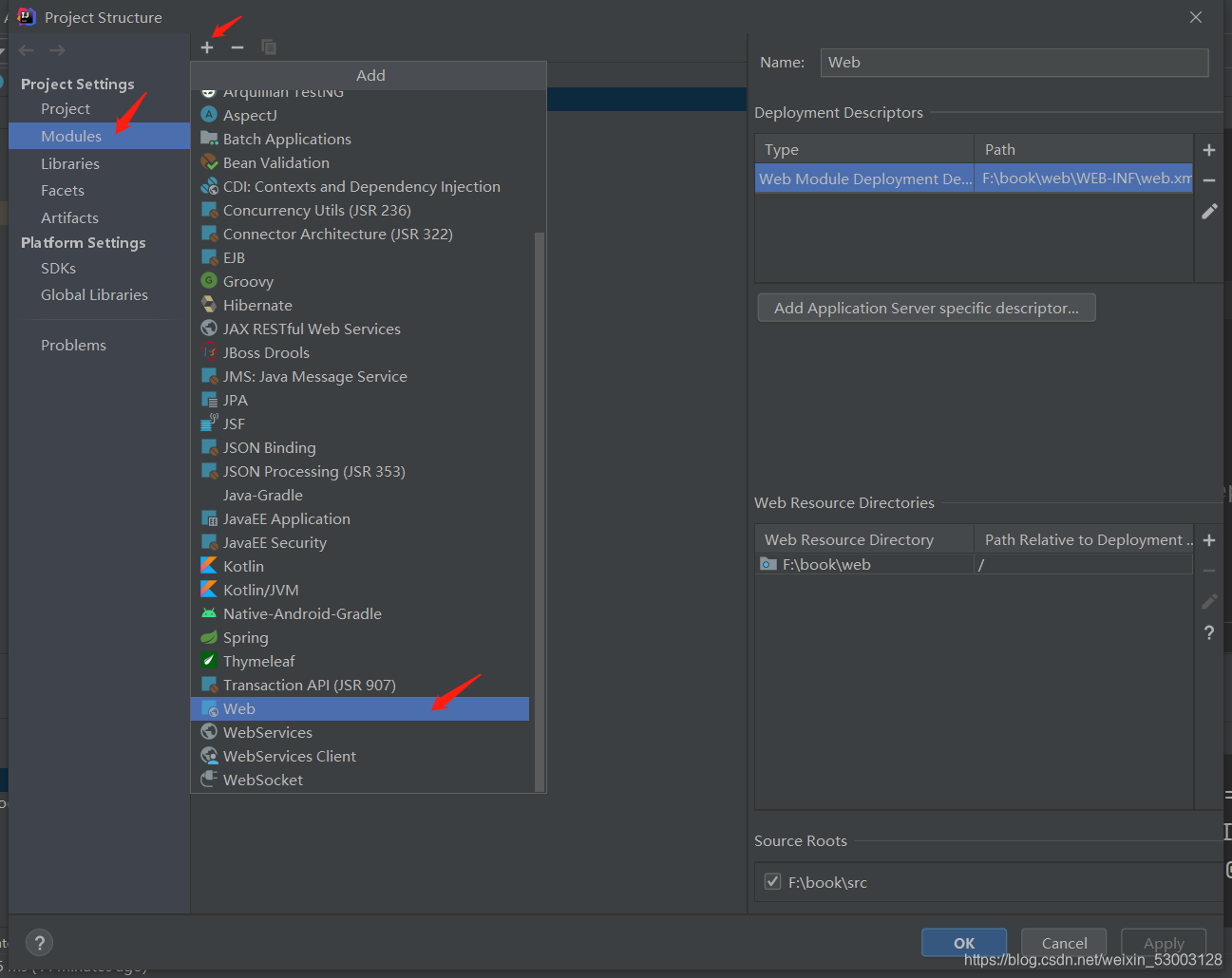Select Spring in the Add framework list
The height and width of the screenshot is (978, 1232).
point(245,637)
